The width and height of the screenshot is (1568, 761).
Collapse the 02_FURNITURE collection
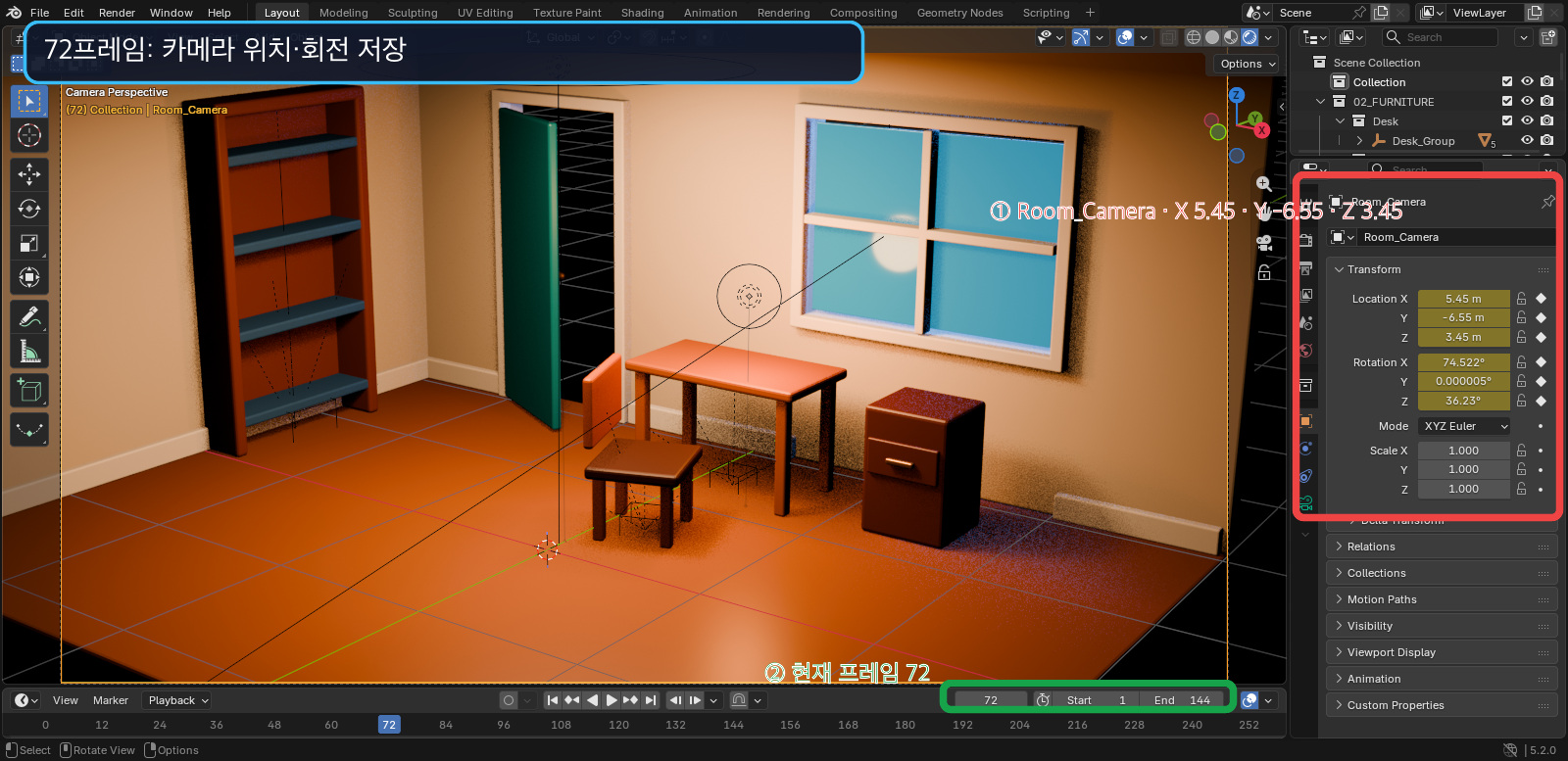coord(1320,102)
